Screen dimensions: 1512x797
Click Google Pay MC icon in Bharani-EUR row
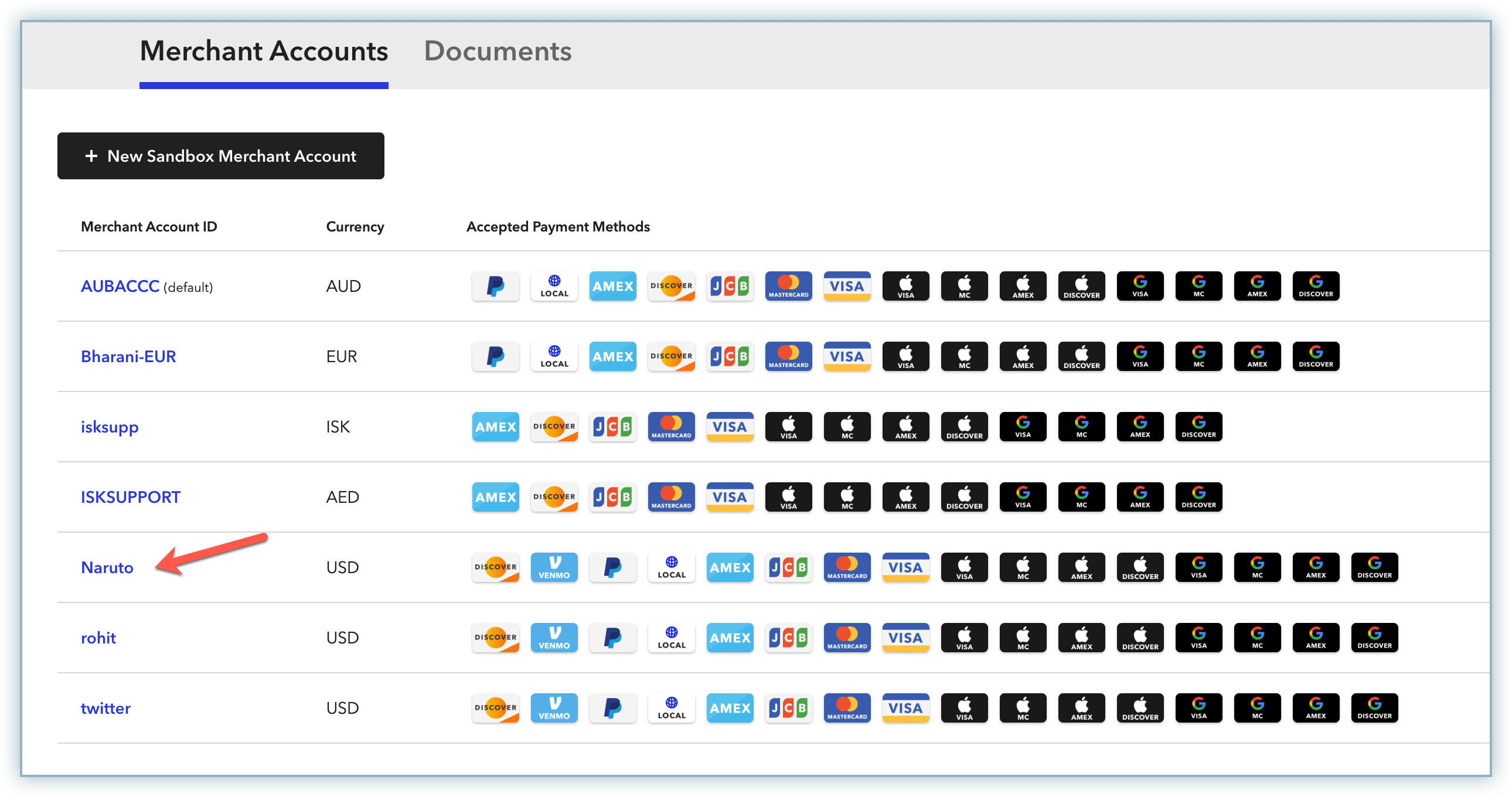tap(1198, 356)
